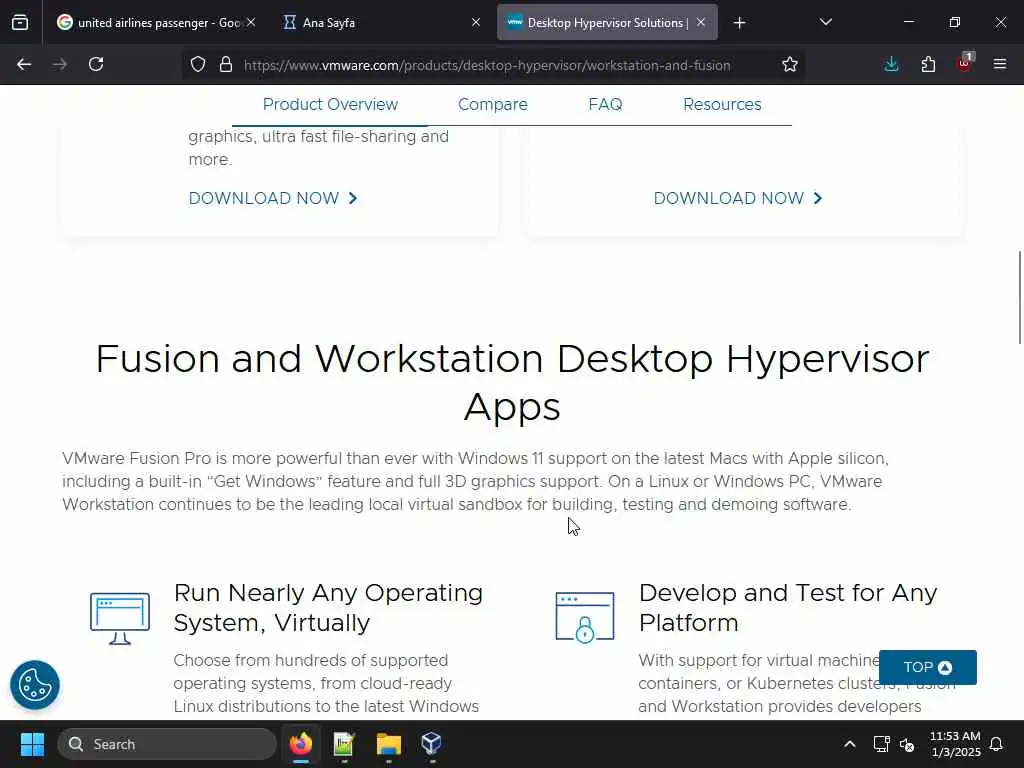Image resolution: width=1024 pixels, height=768 pixels.
Task: Go back using the back arrow
Action: (24, 64)
